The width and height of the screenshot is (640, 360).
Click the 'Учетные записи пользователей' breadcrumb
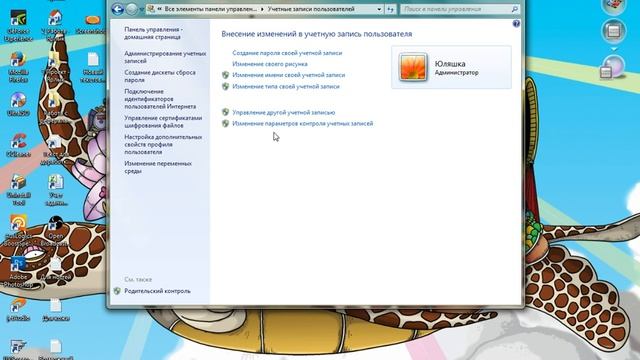coord(311,9)
